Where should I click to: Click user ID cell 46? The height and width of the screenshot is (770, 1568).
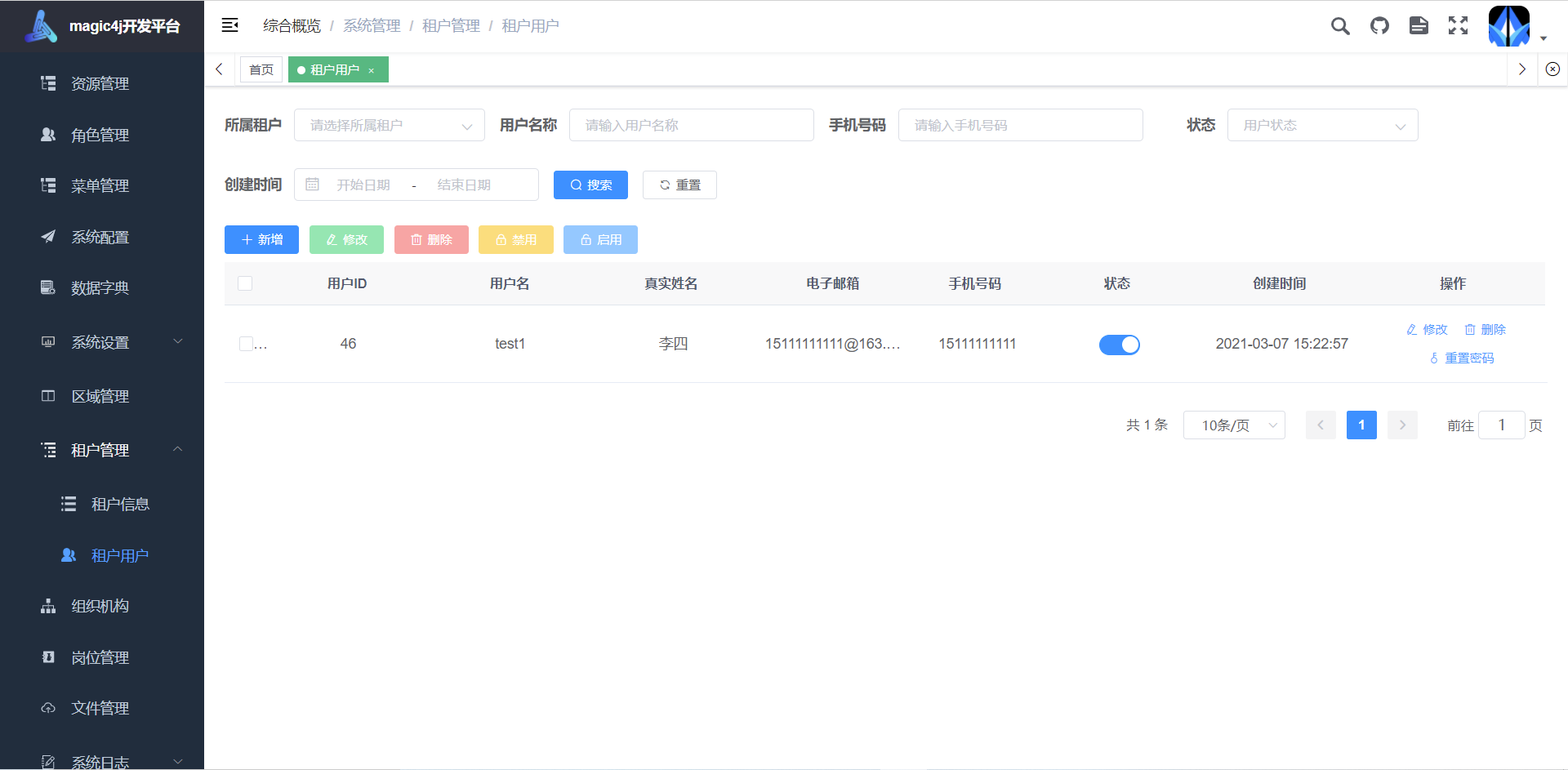pos(348,344)
